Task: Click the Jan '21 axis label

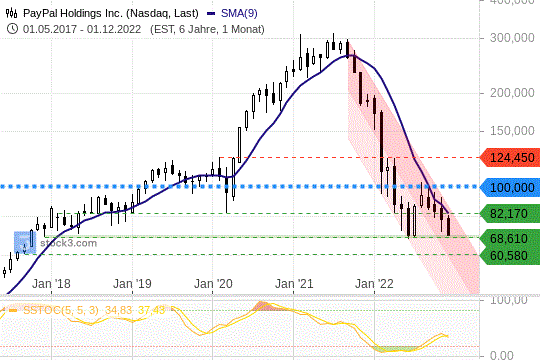Action: 294,284
